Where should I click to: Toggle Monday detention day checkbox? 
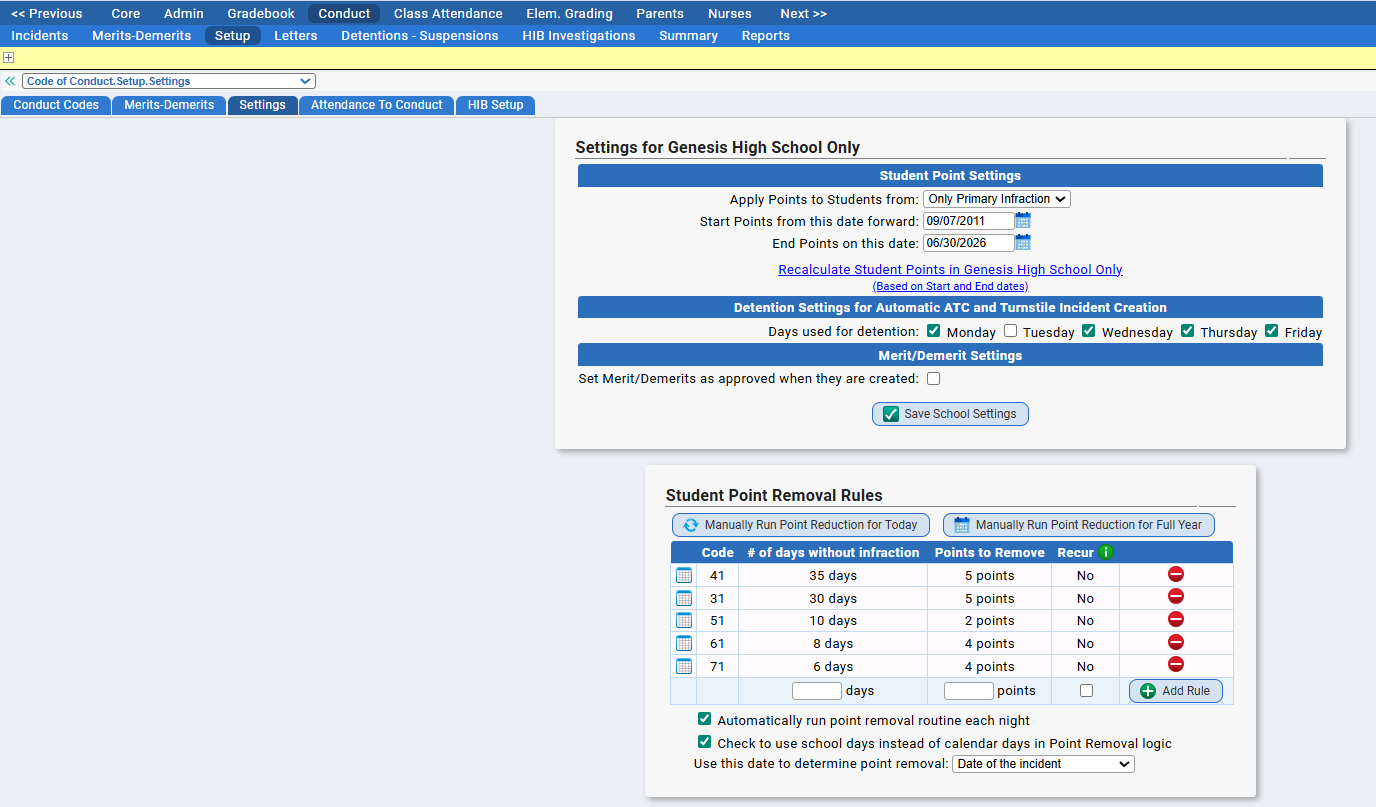933,331
